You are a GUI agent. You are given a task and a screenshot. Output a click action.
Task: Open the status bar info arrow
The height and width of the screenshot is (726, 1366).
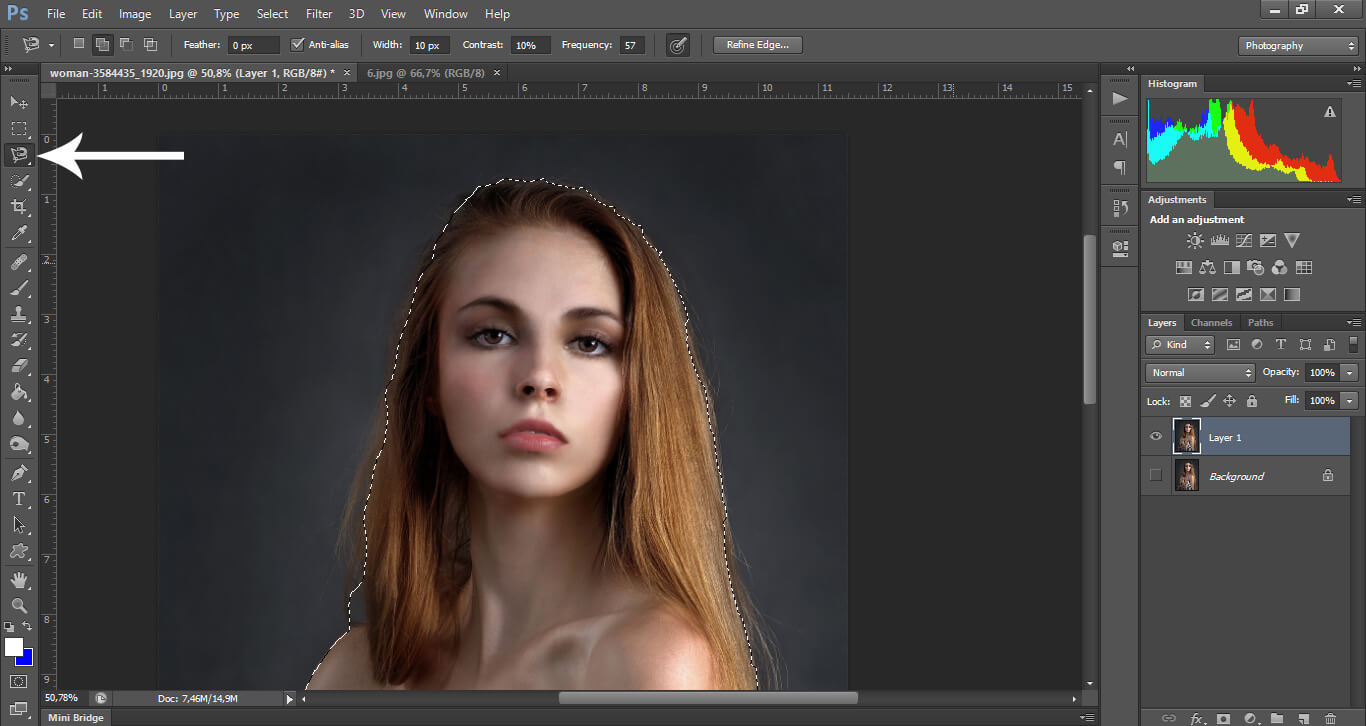290,698
